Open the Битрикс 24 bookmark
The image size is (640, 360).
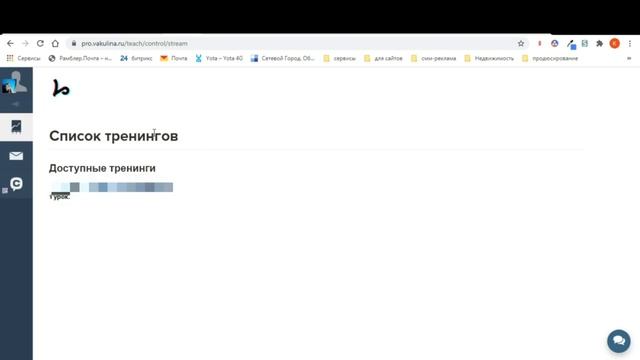pyautogui.click(x=136, y=58)
